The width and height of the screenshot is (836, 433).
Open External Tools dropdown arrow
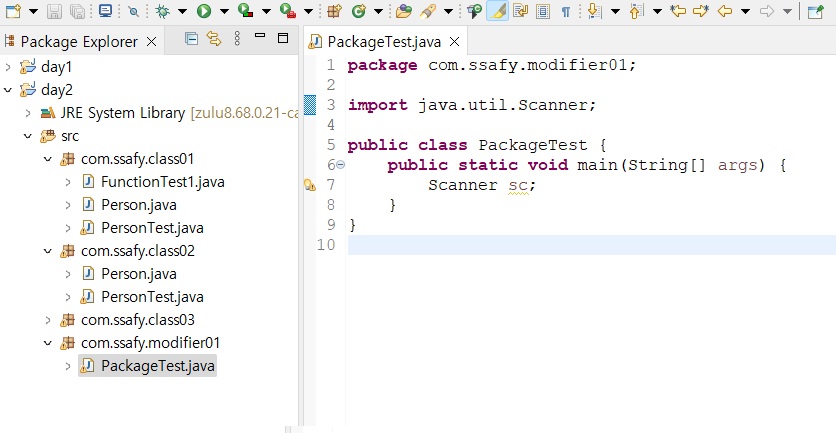[308, 12]
